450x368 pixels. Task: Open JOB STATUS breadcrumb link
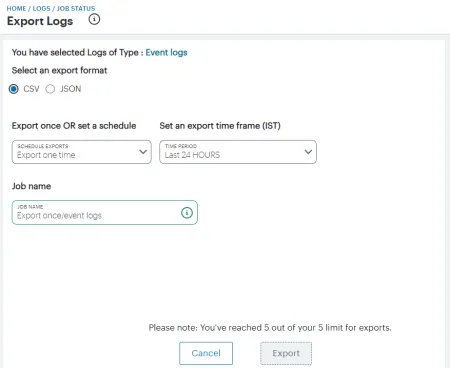[x=76, y=8]
